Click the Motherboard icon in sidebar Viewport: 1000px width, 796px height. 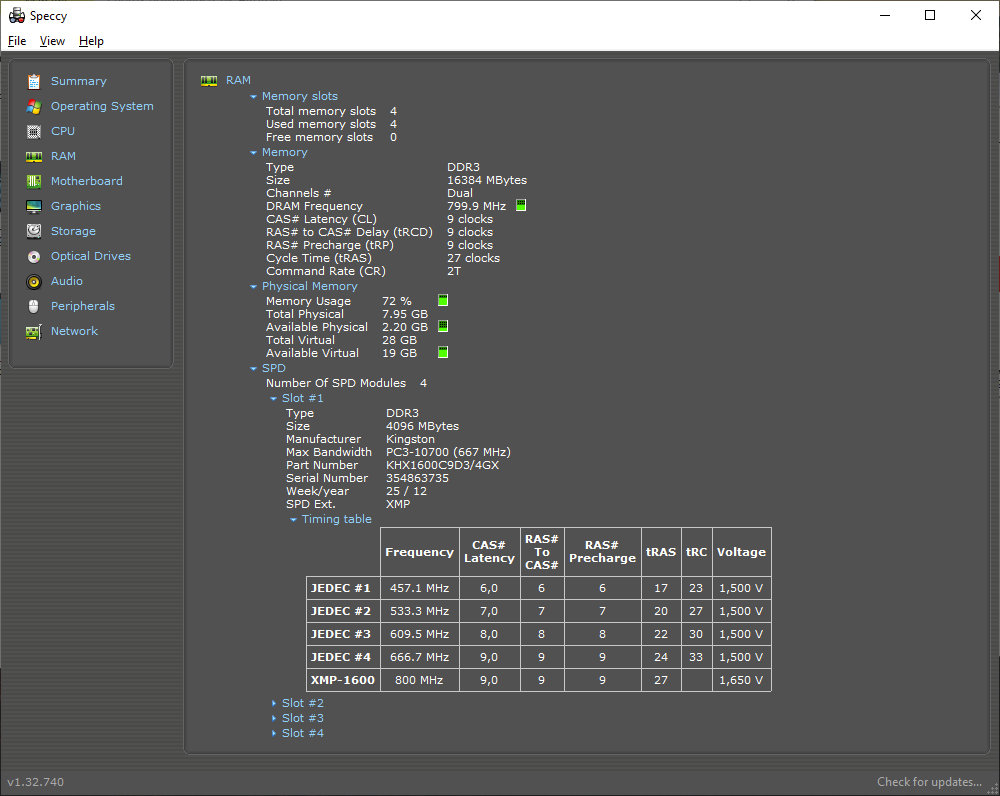click(x=34, y=181)
